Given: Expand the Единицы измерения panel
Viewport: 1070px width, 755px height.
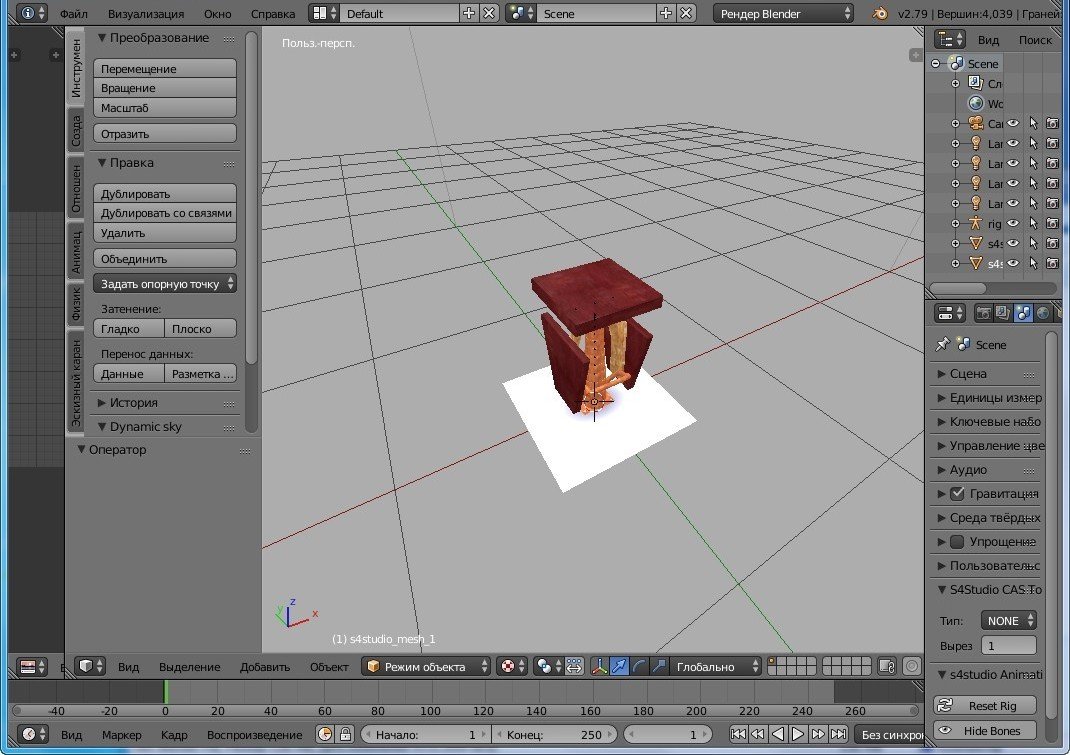Looking at the screenshot, I should 988,397.
